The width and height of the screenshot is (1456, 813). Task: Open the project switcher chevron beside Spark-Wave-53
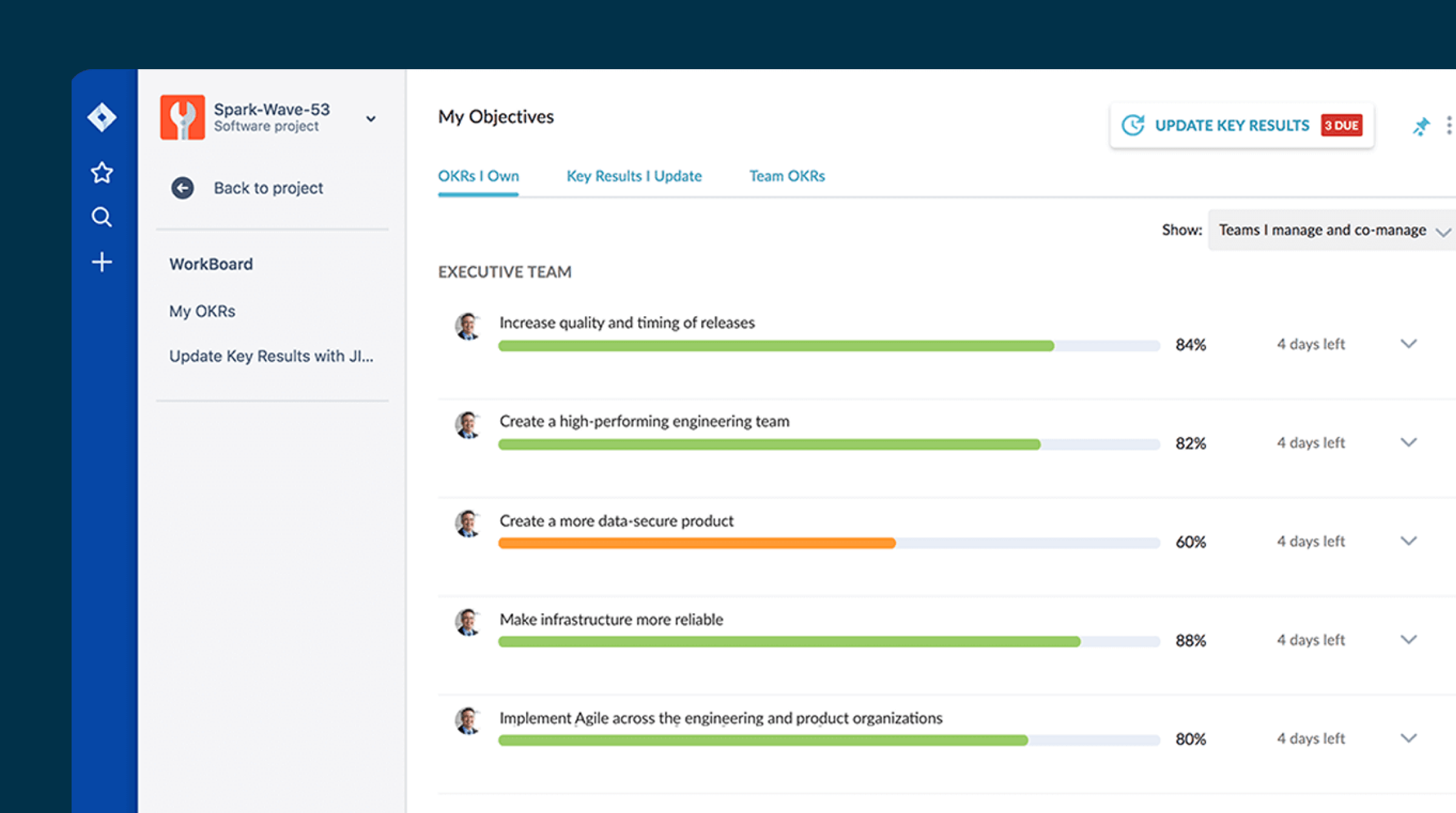371,119
